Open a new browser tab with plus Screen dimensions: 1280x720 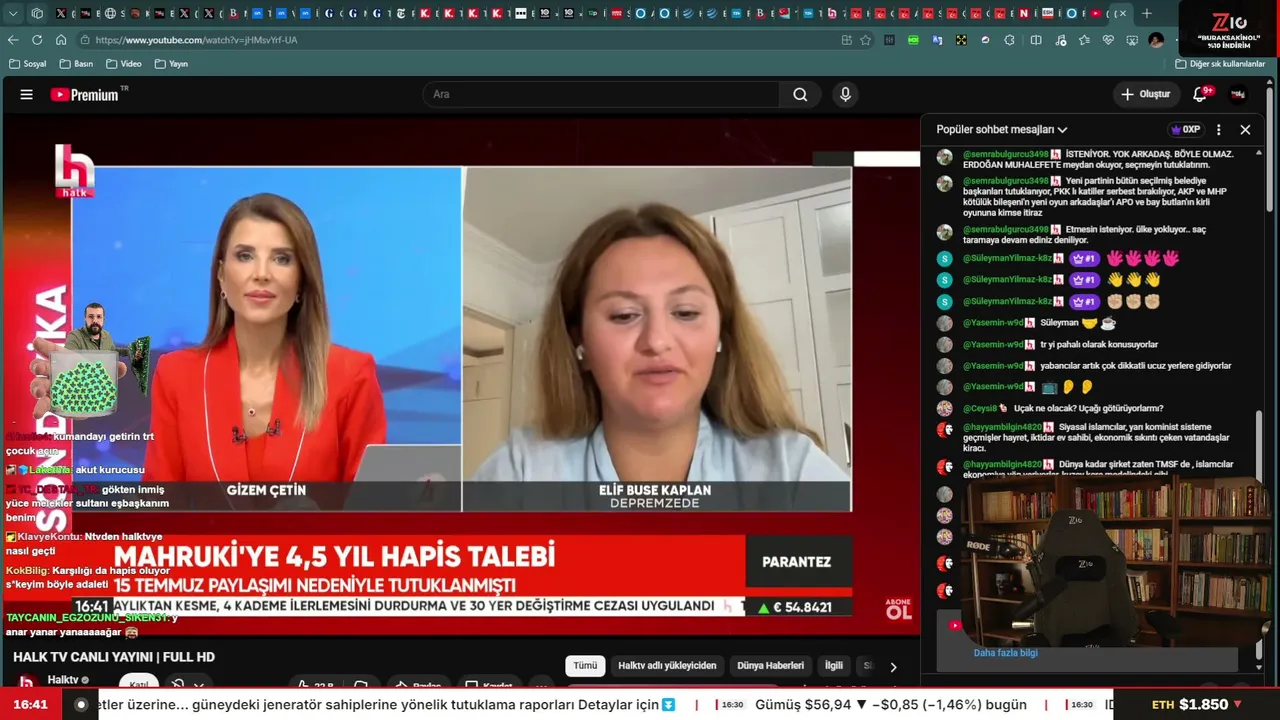click(x=1147, y=13)
